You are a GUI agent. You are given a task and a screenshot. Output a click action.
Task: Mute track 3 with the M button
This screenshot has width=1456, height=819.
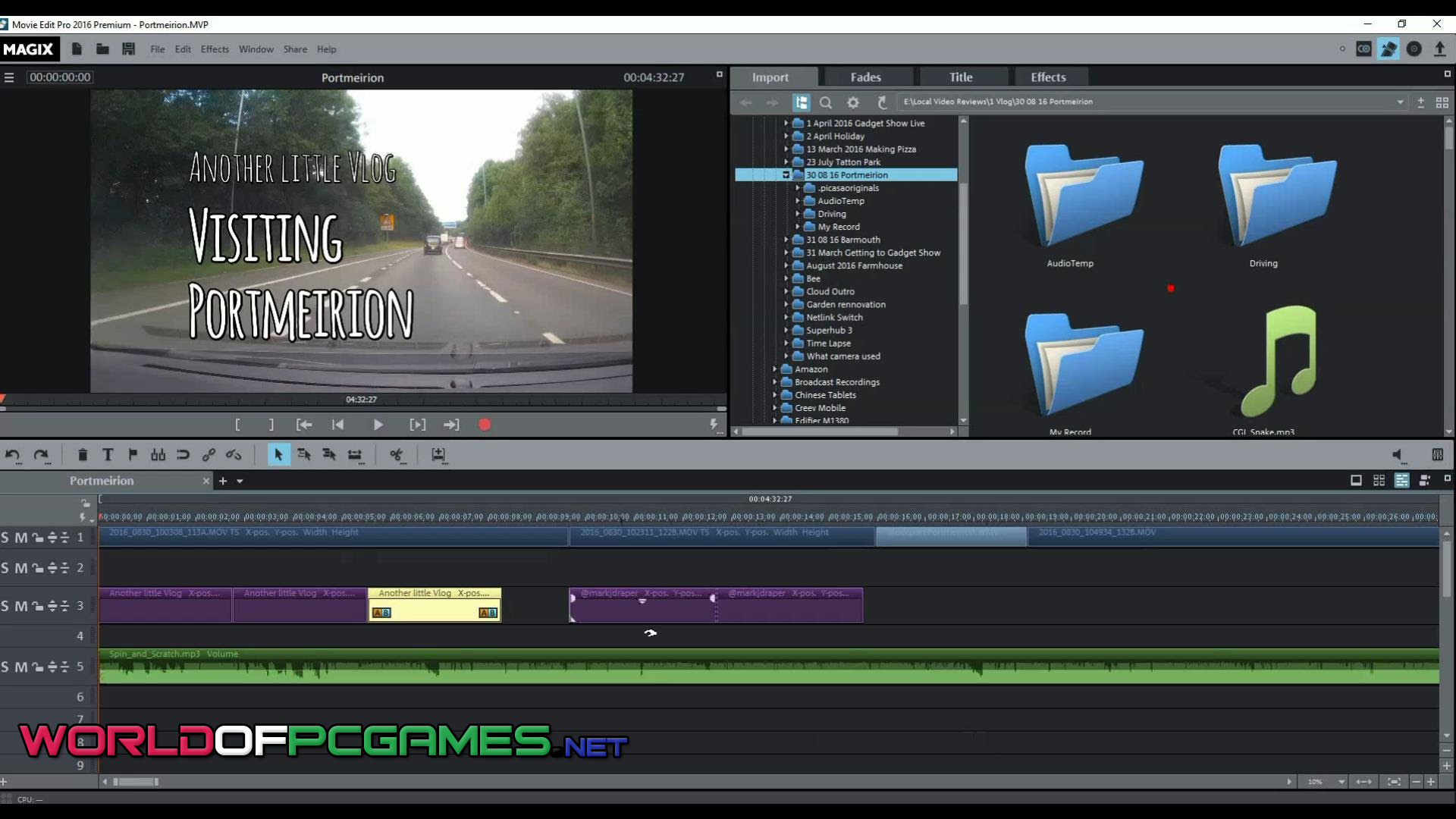click(x=20, y=606)
